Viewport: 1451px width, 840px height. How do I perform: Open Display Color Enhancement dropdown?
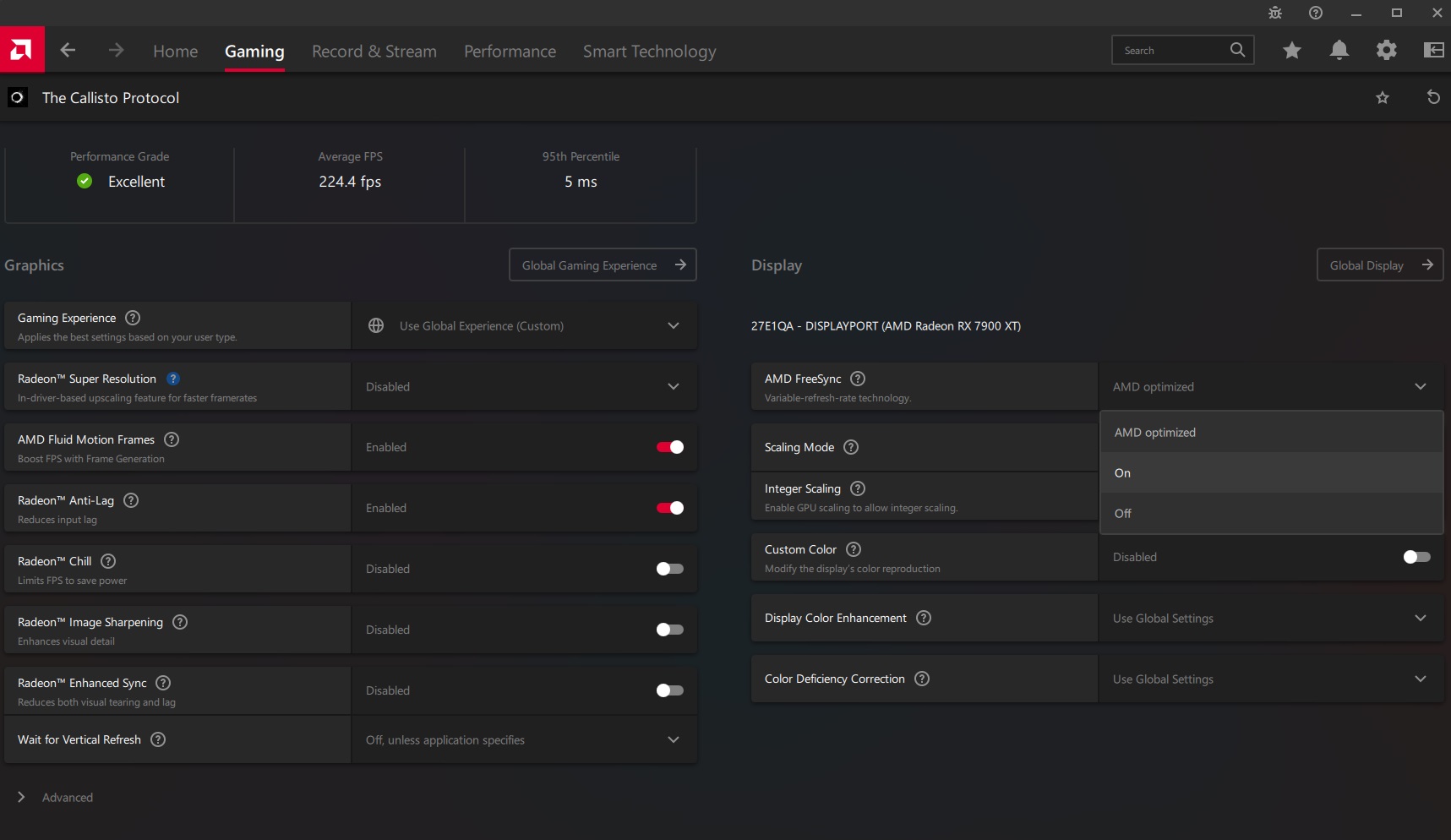(1271, 619)
